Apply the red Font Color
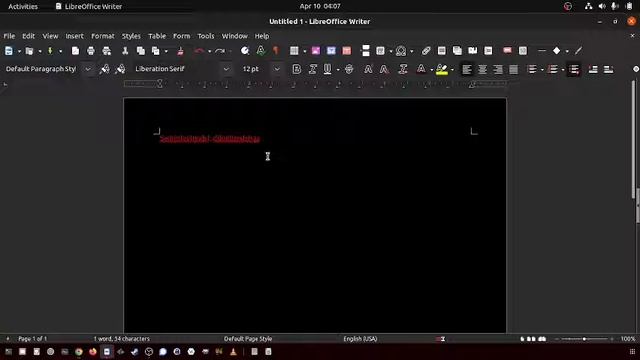The height and width of the screenshot is (360, 640). pos(421,69)
